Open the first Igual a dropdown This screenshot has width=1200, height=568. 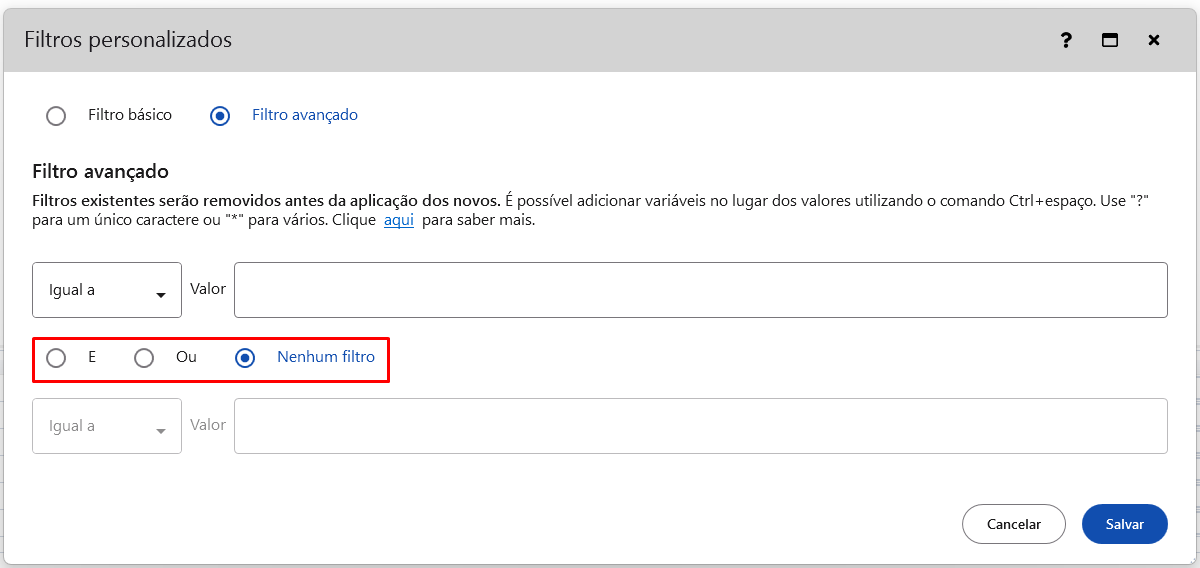[106, 290]
